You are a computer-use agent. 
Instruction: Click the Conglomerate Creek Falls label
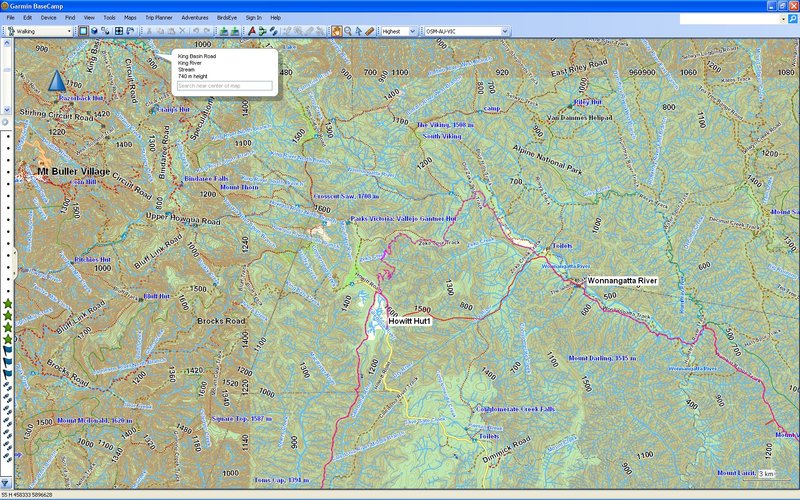pyautogui.click(x=515, y=409)
